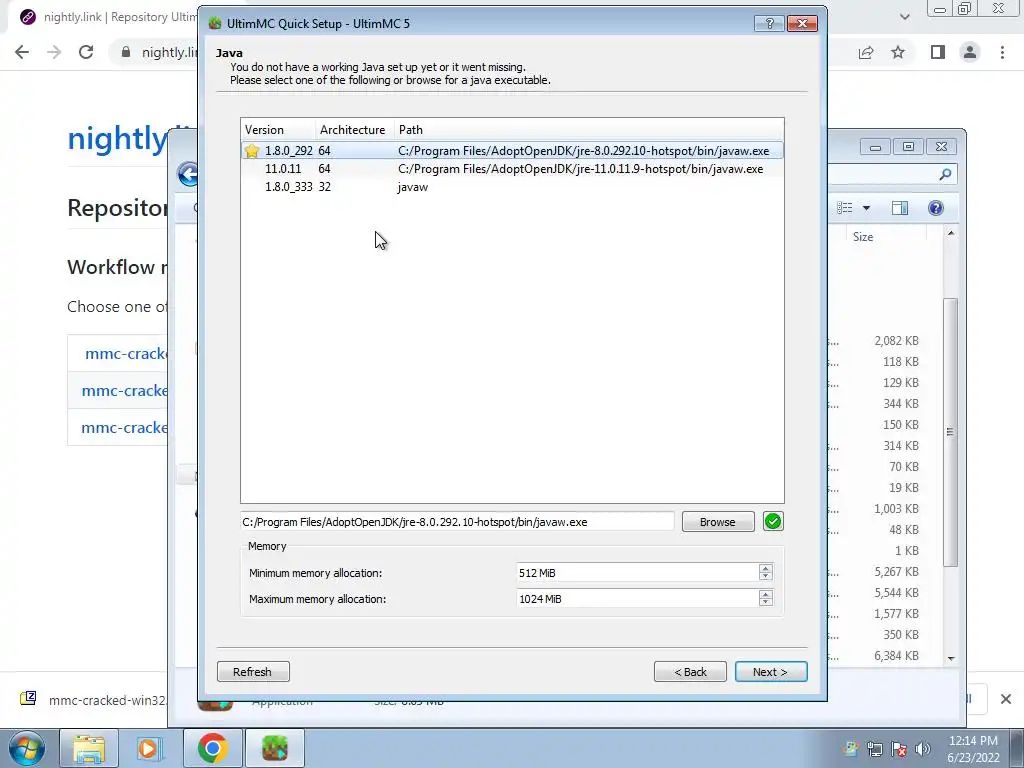The image size is (1024, 768).
Task: Click the network icon in system tray
Action: coord(874,749)
